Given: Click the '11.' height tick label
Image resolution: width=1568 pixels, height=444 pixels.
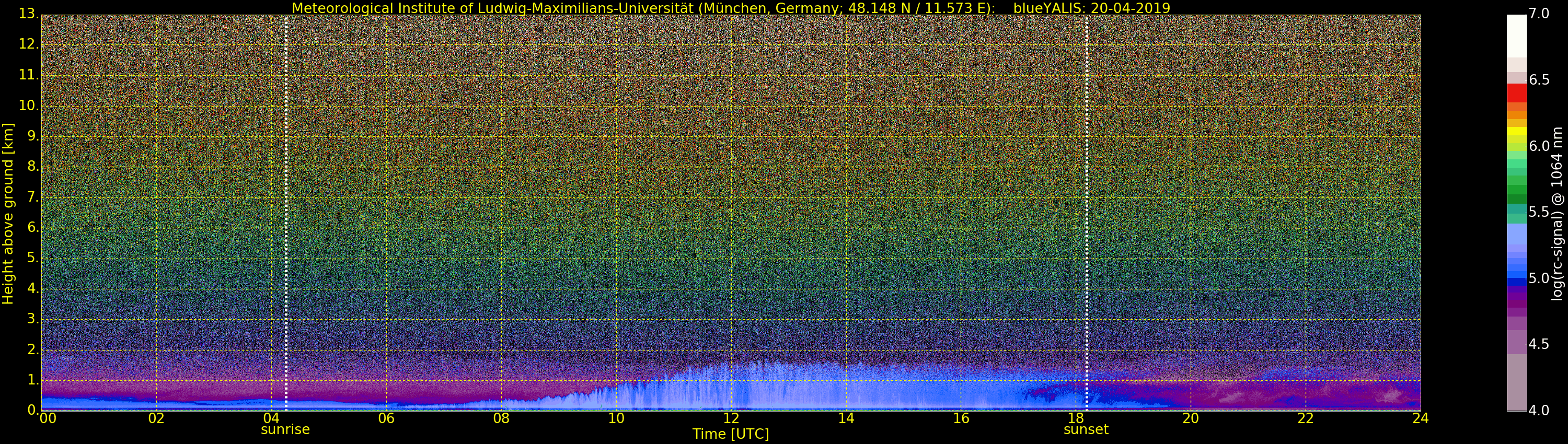Looking at the screenshot, I should point(29,75).
